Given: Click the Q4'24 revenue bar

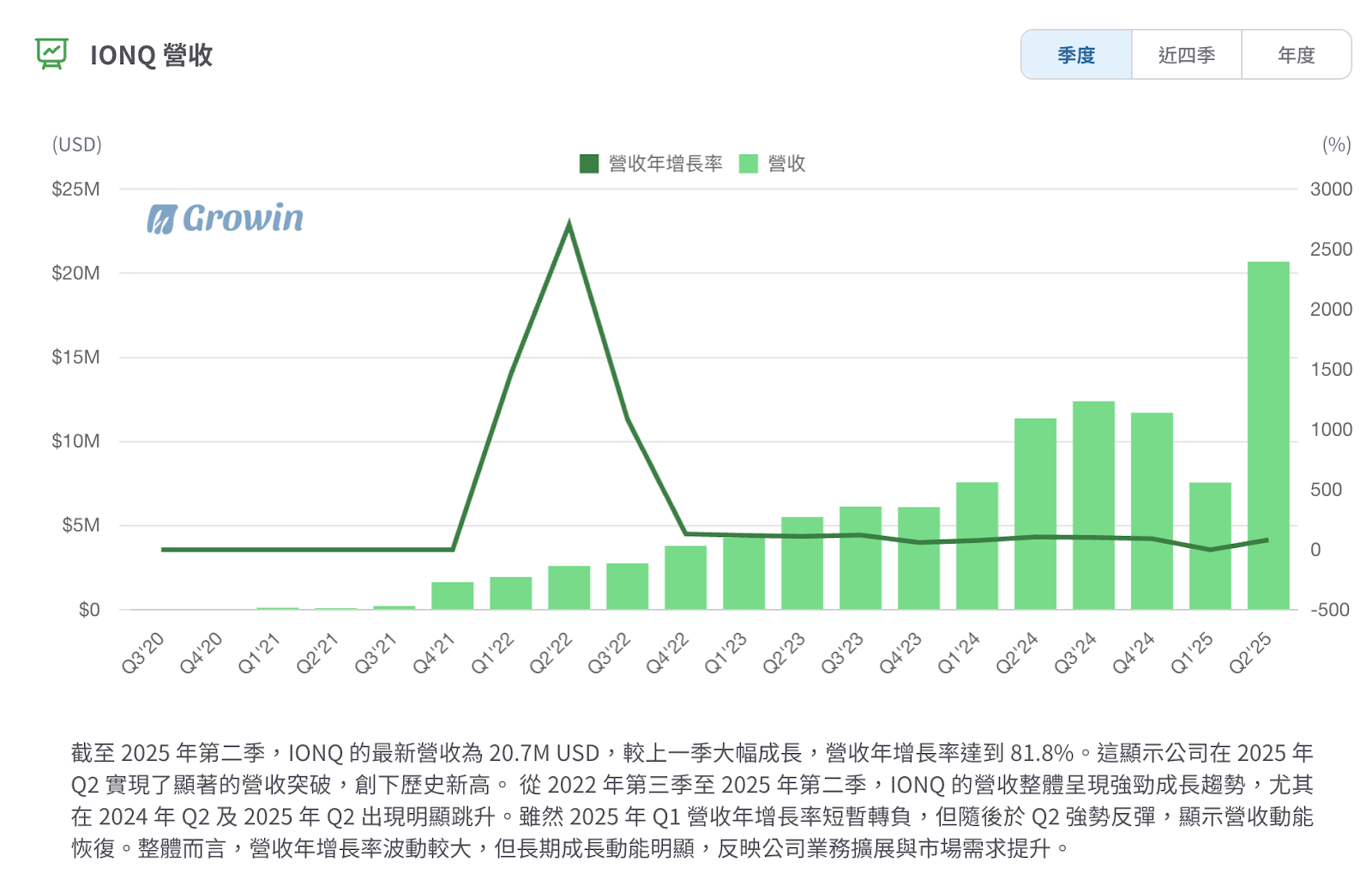Looking at the screenshot, I should [1152, 511].
